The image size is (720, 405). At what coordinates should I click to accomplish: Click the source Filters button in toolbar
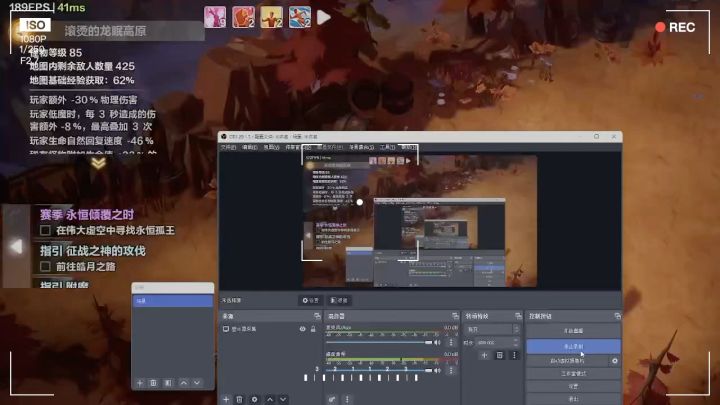[339, 300]
